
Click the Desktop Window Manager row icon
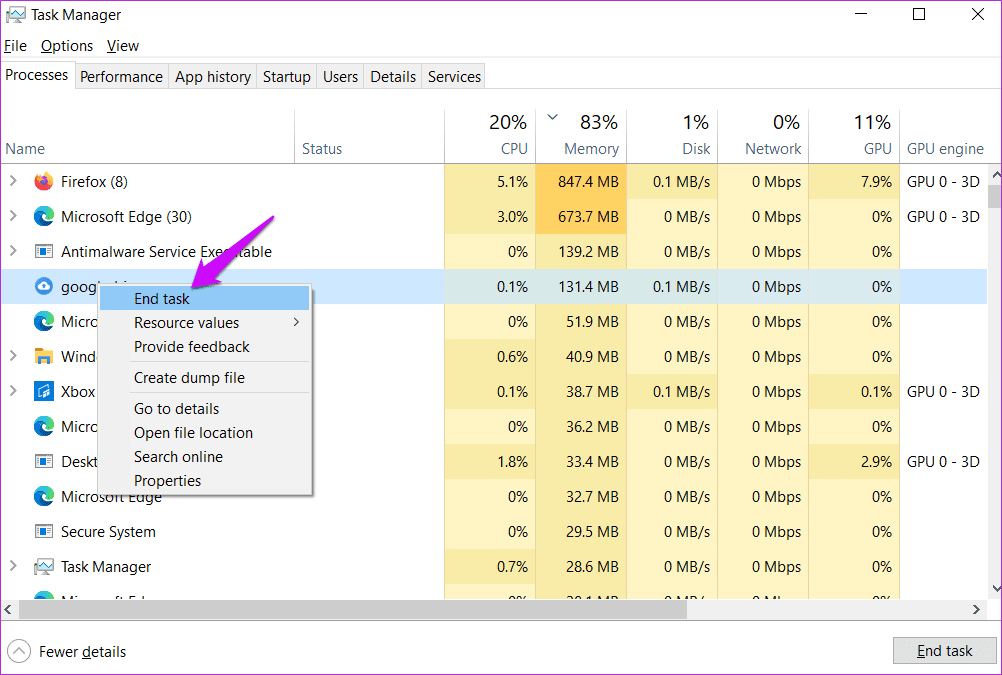point(43,462)
